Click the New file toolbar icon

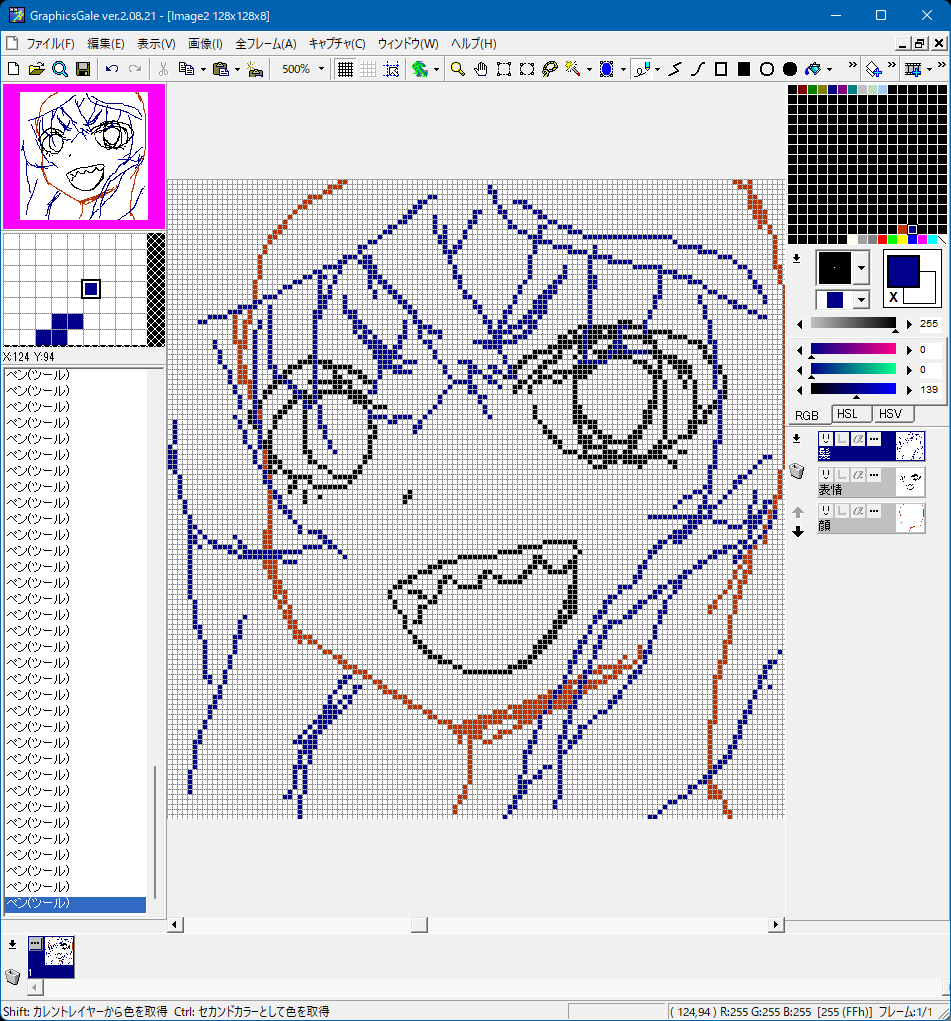(x=13, y=69)
